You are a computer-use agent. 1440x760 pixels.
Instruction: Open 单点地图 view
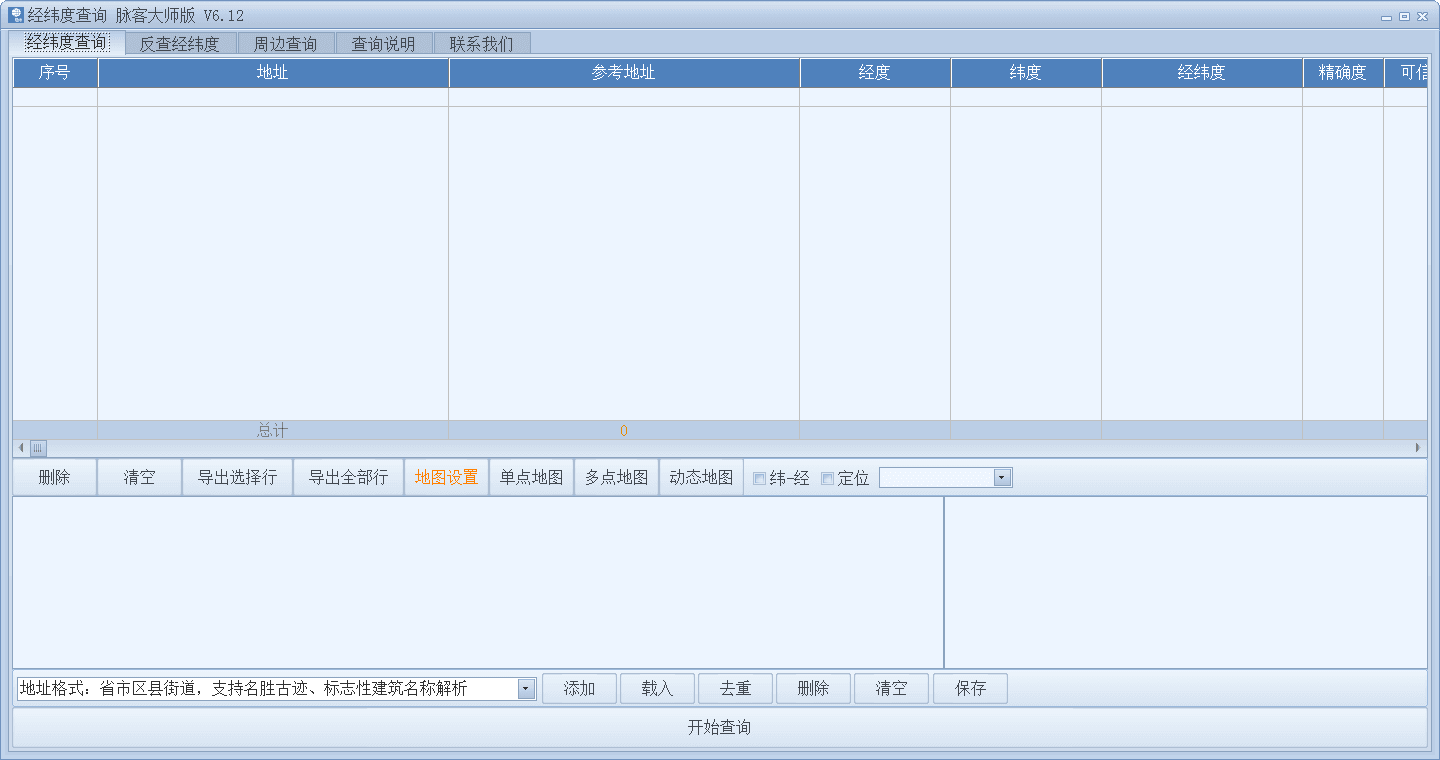tap(531, 478)
